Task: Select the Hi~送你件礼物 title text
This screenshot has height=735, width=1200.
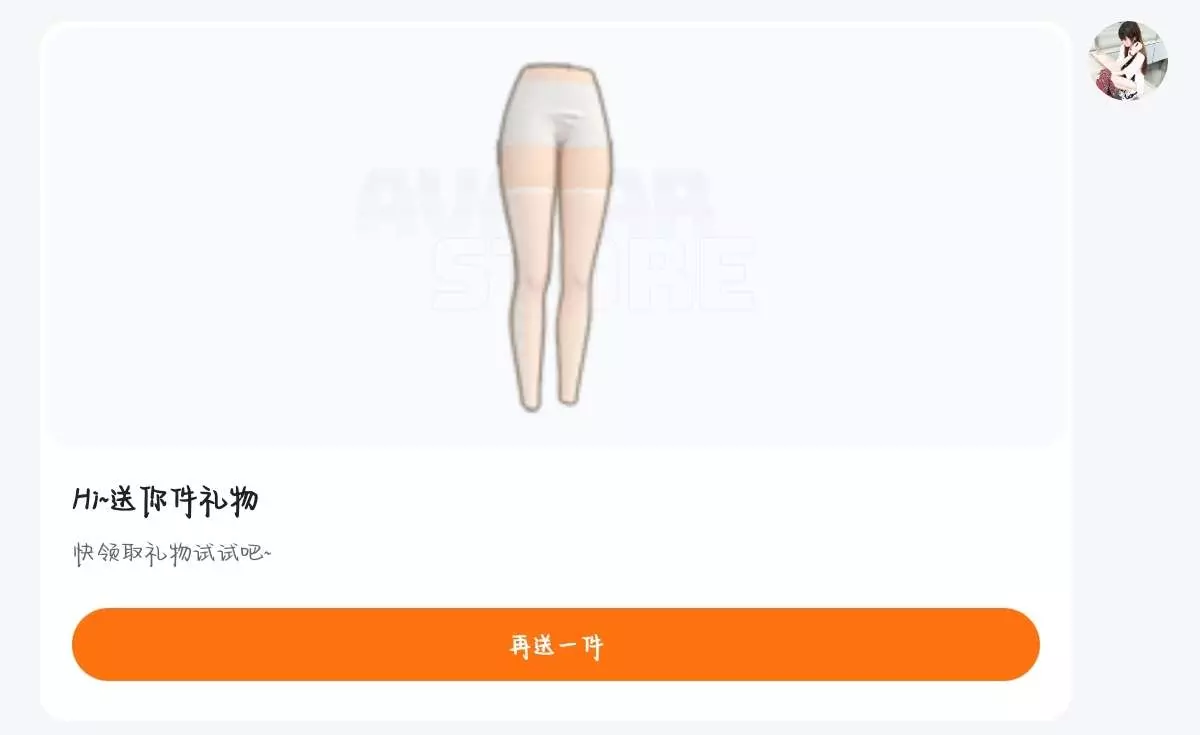Action: (x=166, y=500)
